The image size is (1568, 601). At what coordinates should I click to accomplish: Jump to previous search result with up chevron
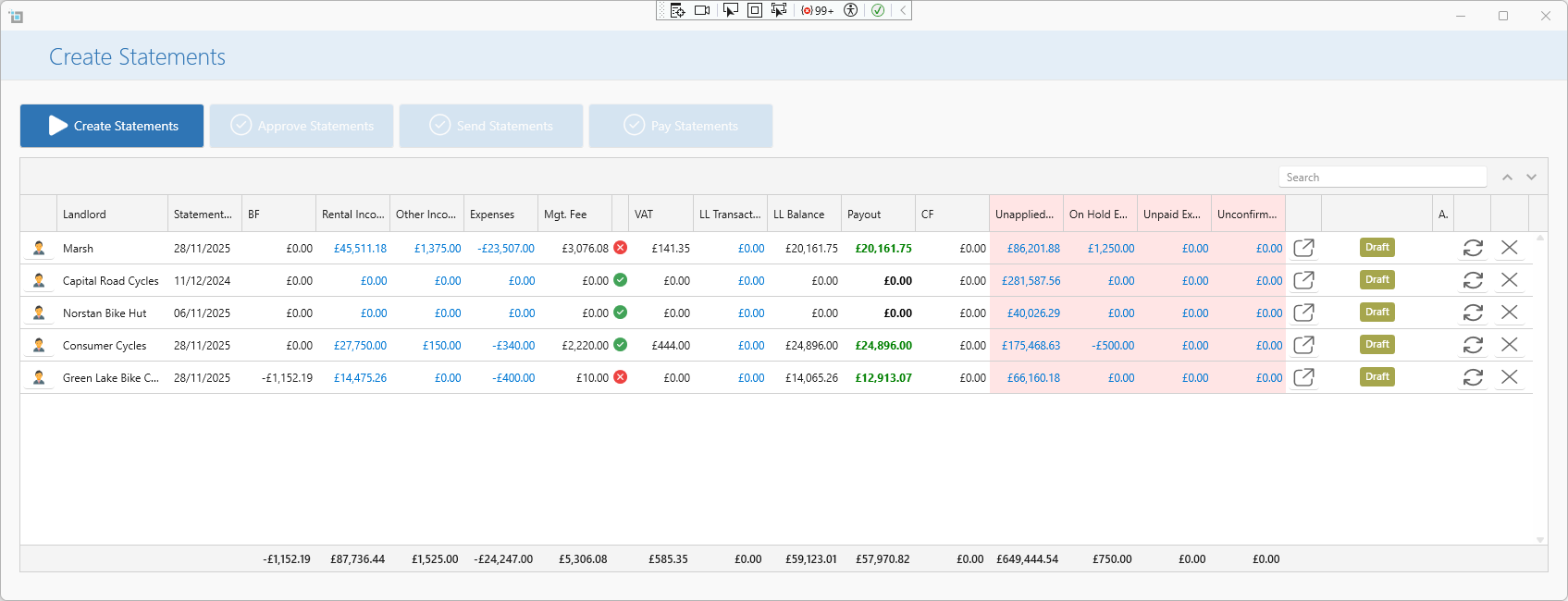(1507, 178)
